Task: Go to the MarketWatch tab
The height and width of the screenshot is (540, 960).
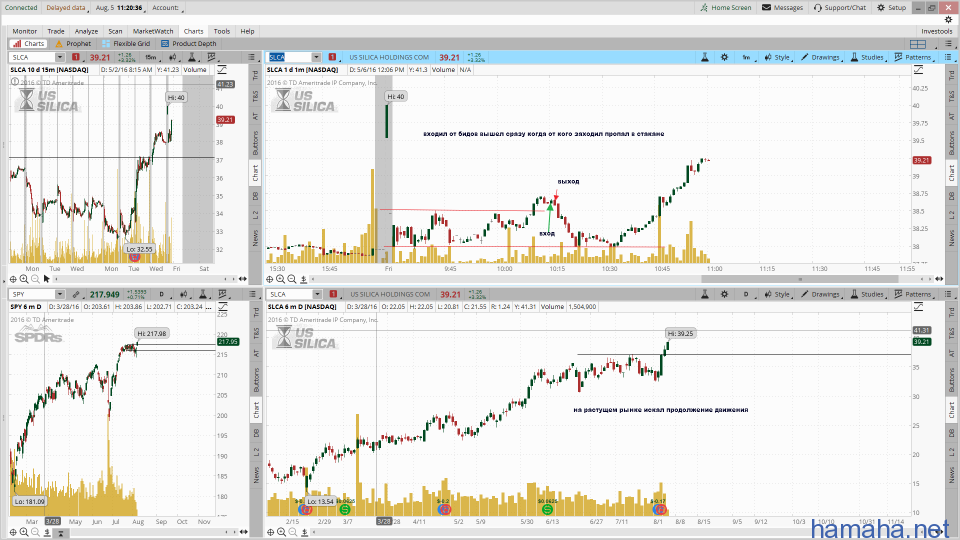Action: pyautogui.click(x=153, y=31)
